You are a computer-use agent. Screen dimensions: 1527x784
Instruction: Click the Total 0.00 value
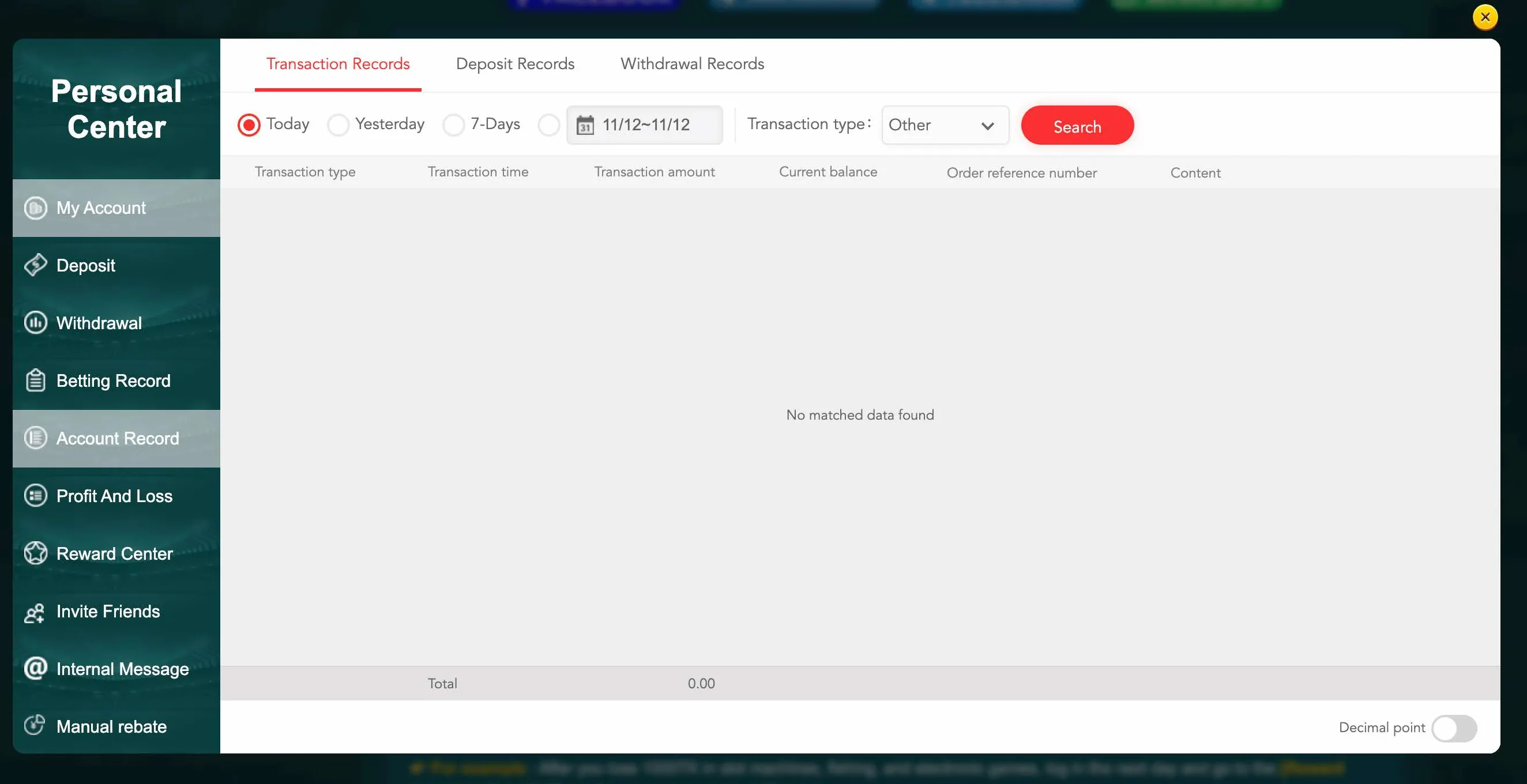click(x=701, y=683)
